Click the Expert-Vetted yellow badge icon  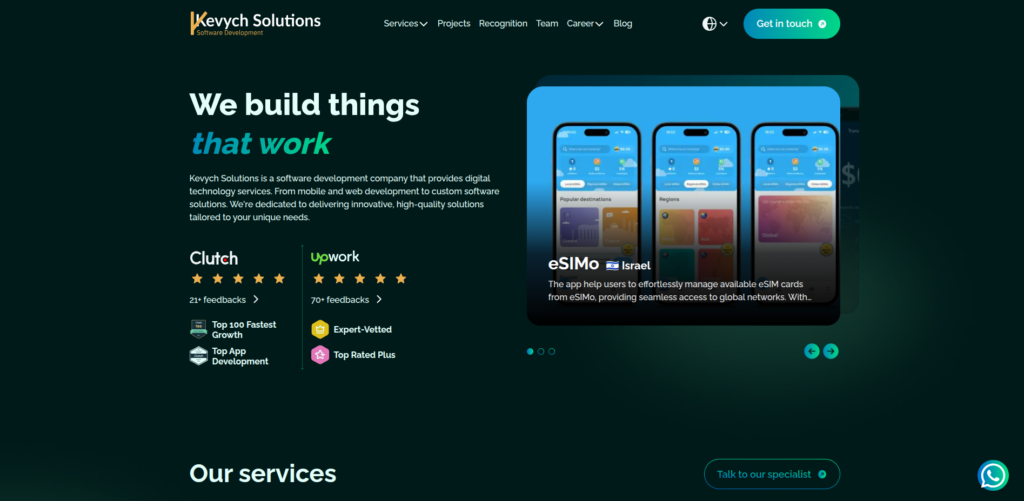(x=320, y=329)
